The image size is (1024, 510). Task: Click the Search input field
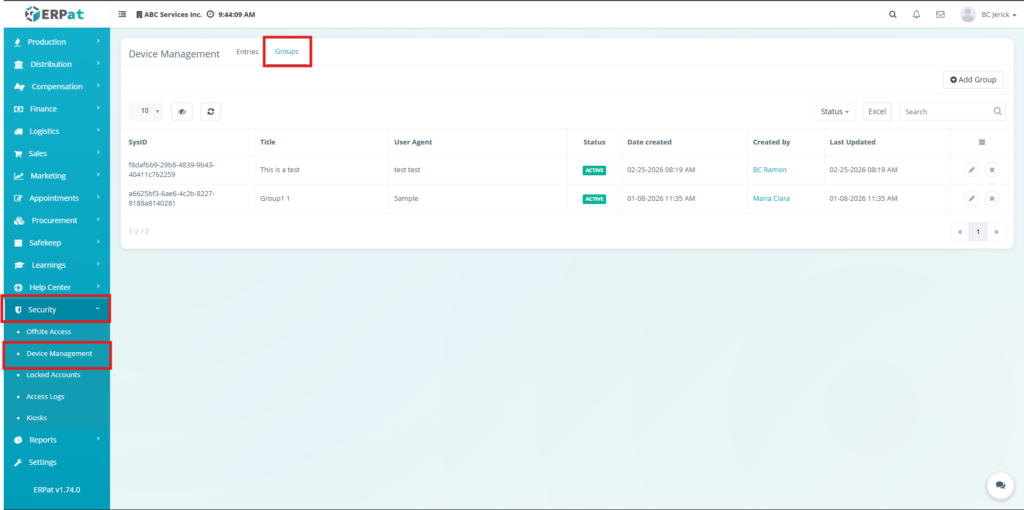[946, 112]
